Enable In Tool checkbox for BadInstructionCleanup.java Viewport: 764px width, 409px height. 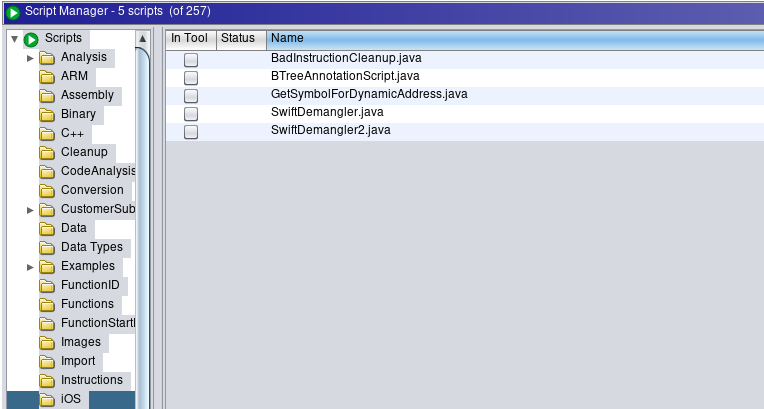pyautogui.click(x=191, y=59)
